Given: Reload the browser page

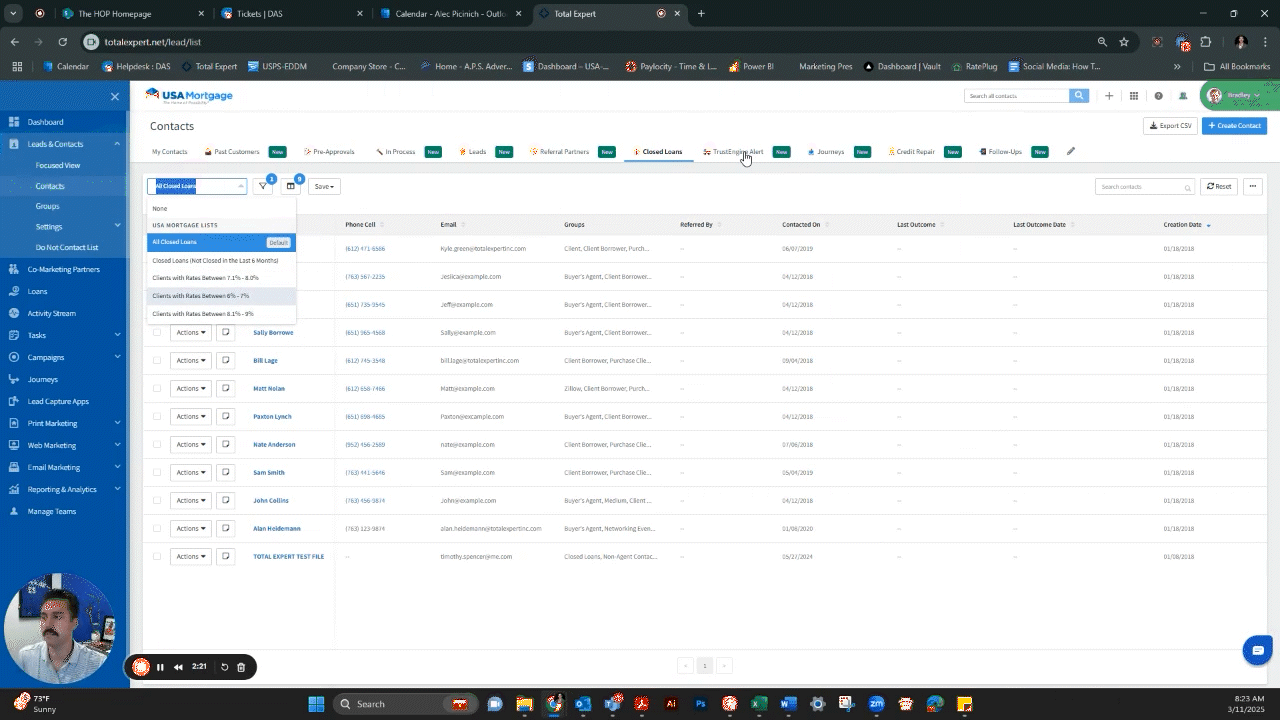Looking at the screenshot, I should pyautogui.click(x=63, y=42).
